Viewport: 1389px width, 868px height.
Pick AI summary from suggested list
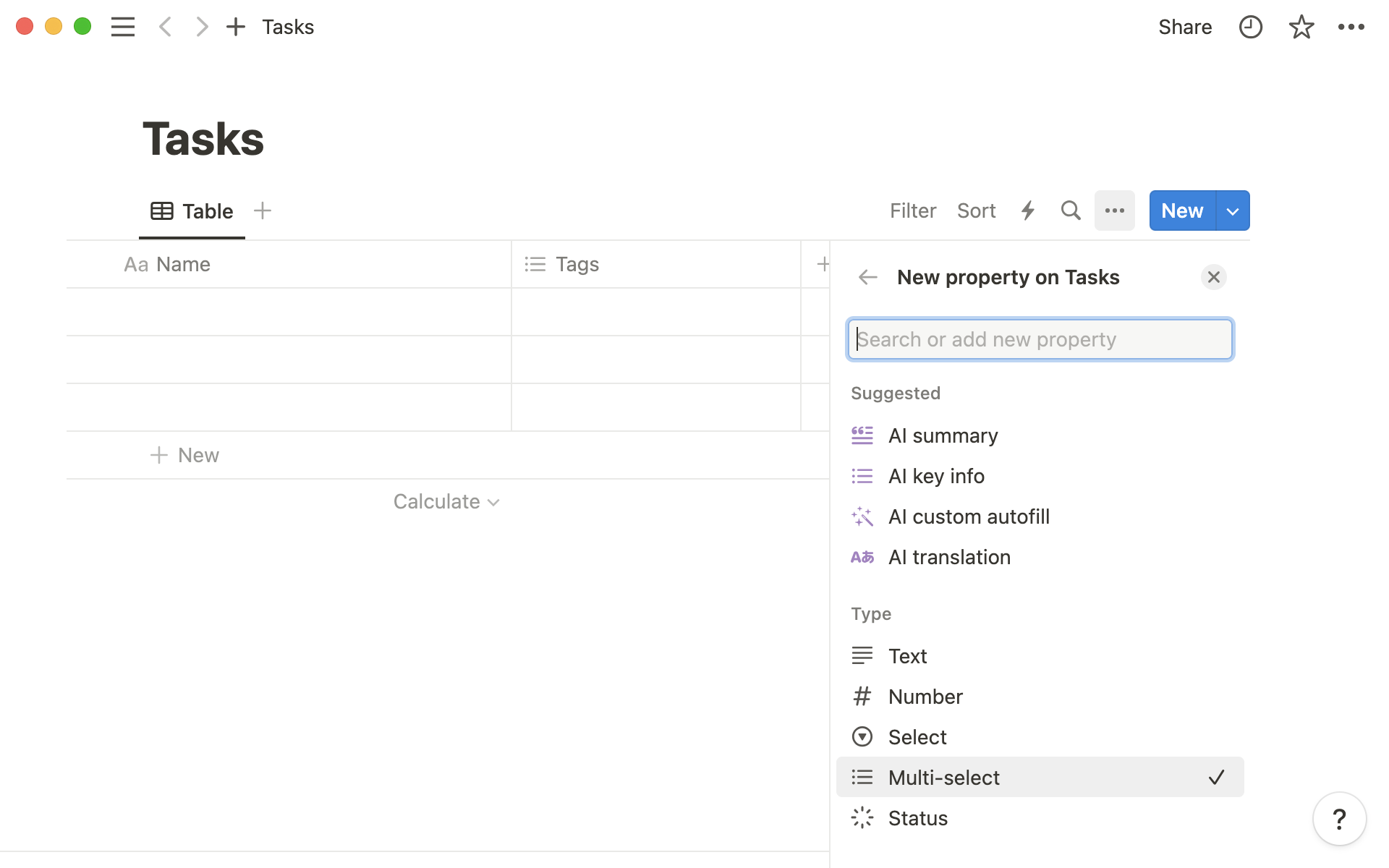click(943, 435)
